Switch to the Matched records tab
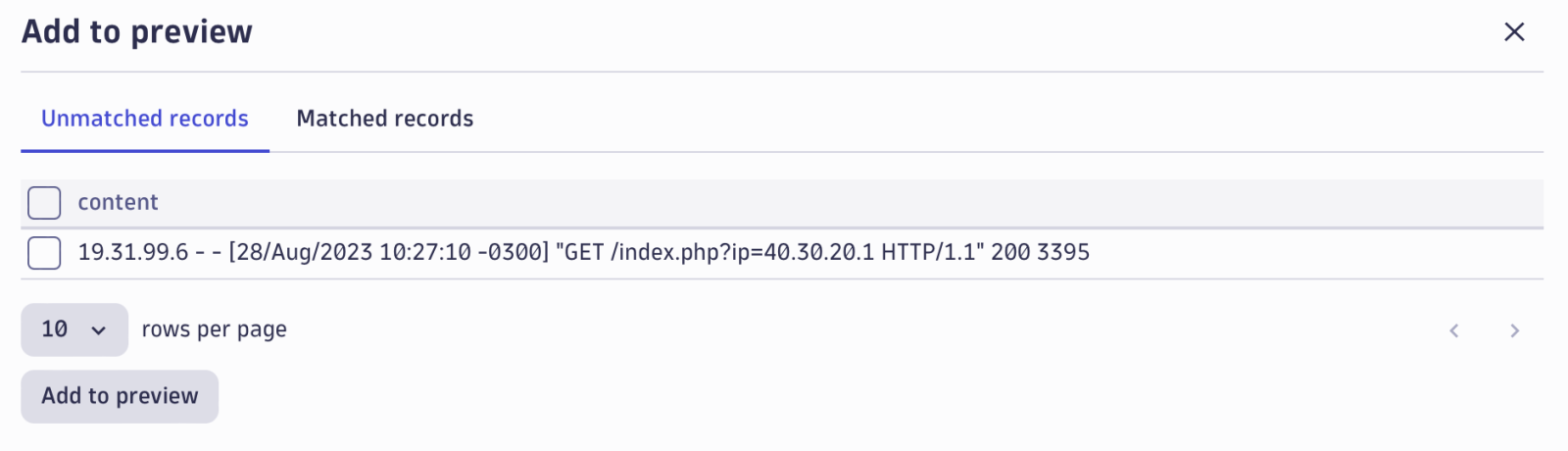Viewport: 1568px width, 451px height. tap(385, 119)
